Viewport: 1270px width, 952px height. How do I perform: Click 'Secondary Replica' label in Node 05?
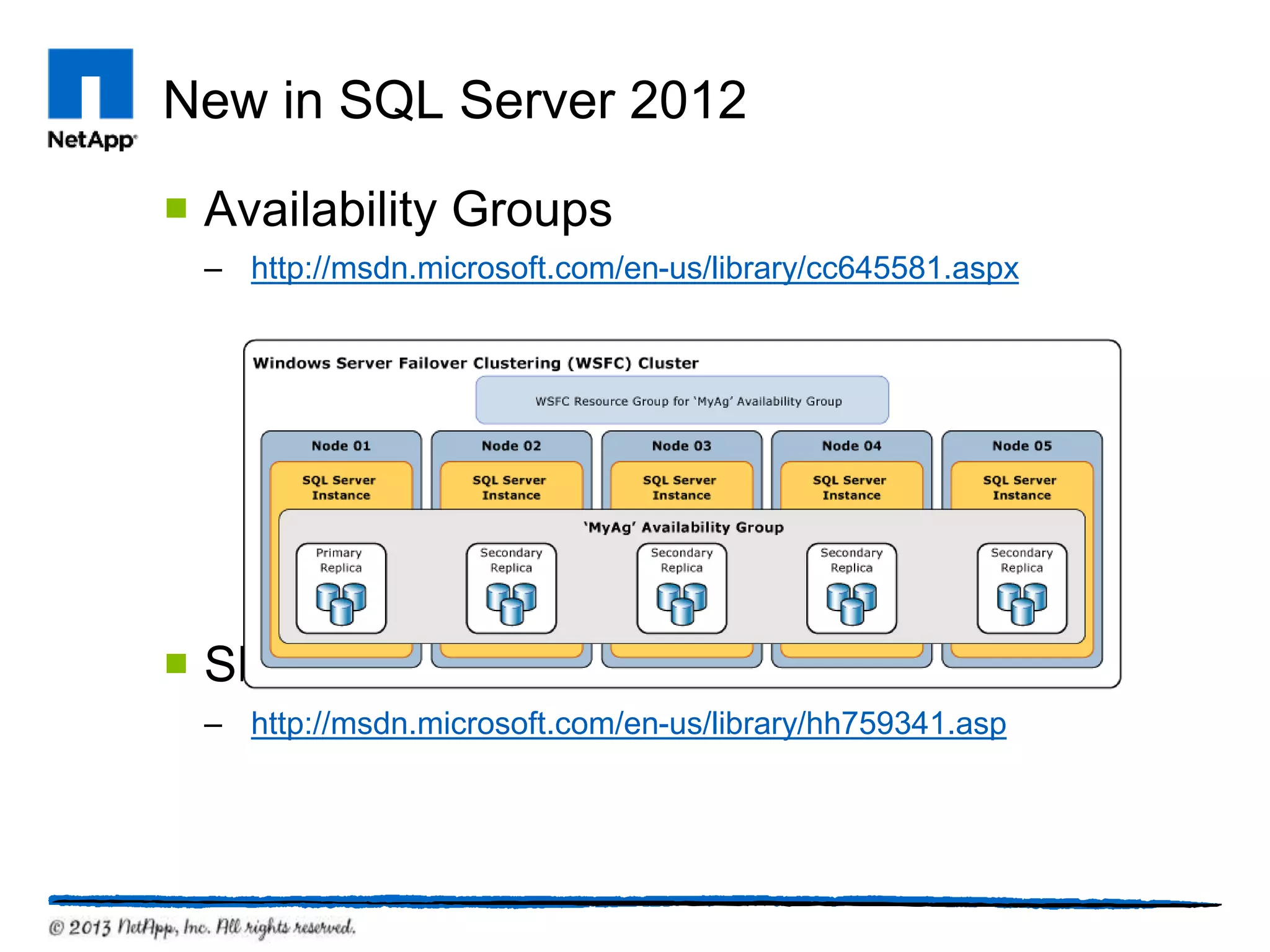pyautogui.click(x=1022, y=560)
